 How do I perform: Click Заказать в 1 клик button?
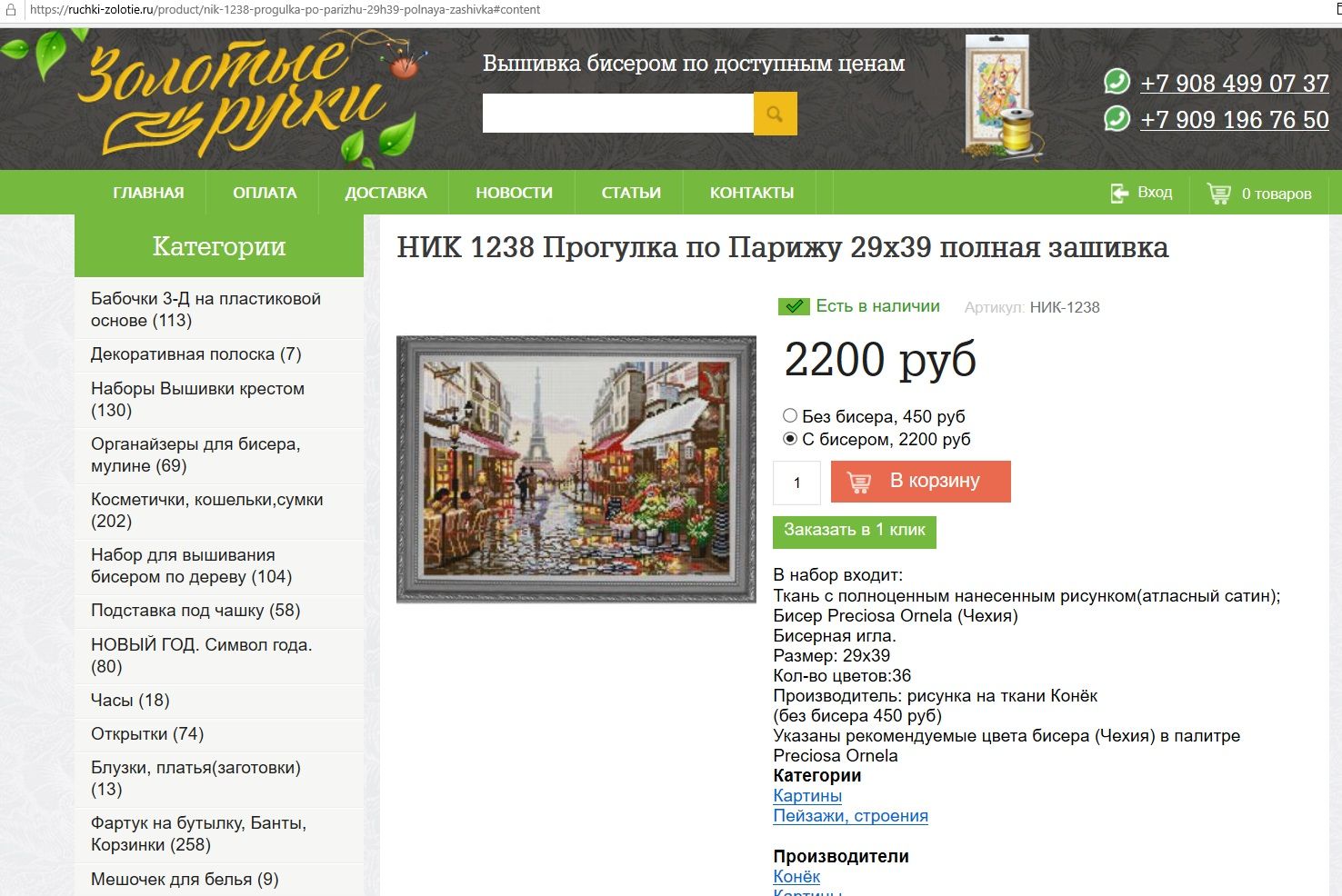[855, 532]
